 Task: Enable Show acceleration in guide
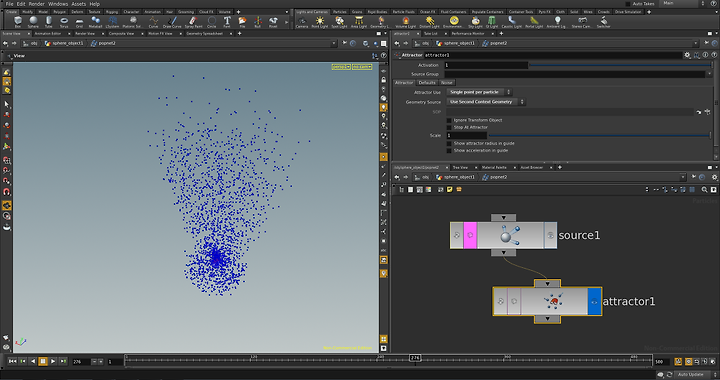pos(449,151)
